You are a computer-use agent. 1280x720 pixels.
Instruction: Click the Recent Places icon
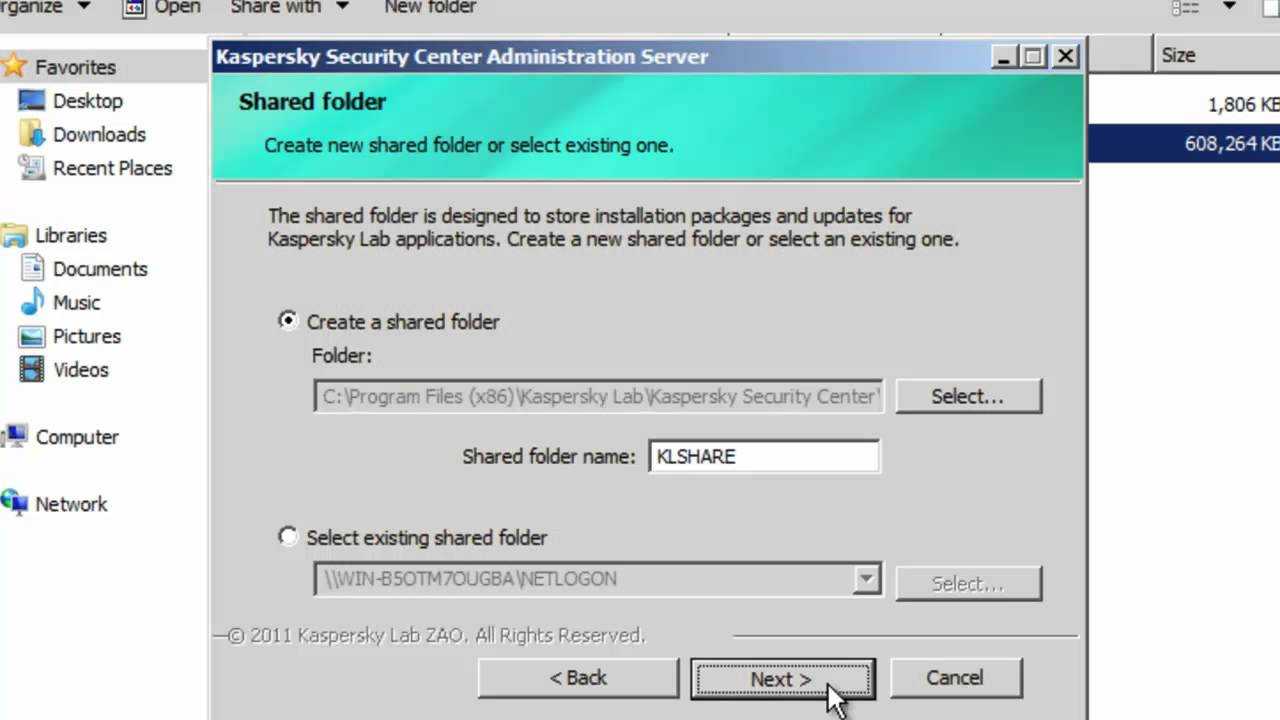click(32, 168)
